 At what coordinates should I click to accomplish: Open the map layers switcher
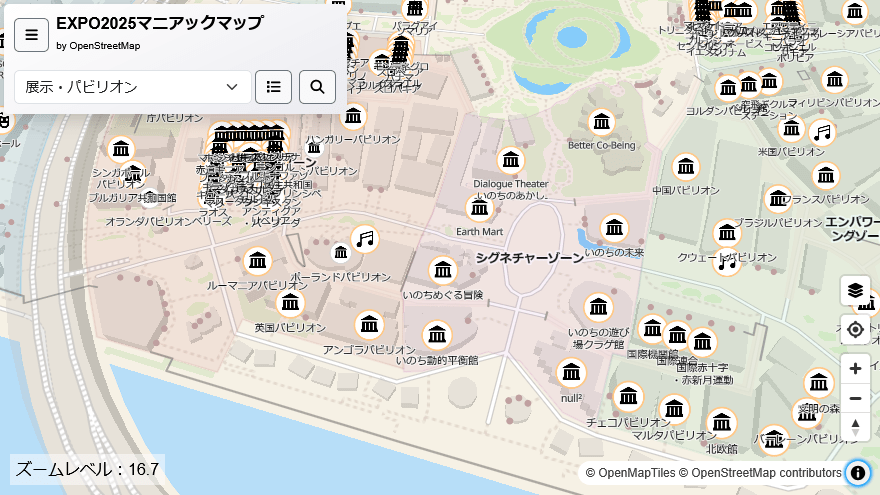coord(855,291)
